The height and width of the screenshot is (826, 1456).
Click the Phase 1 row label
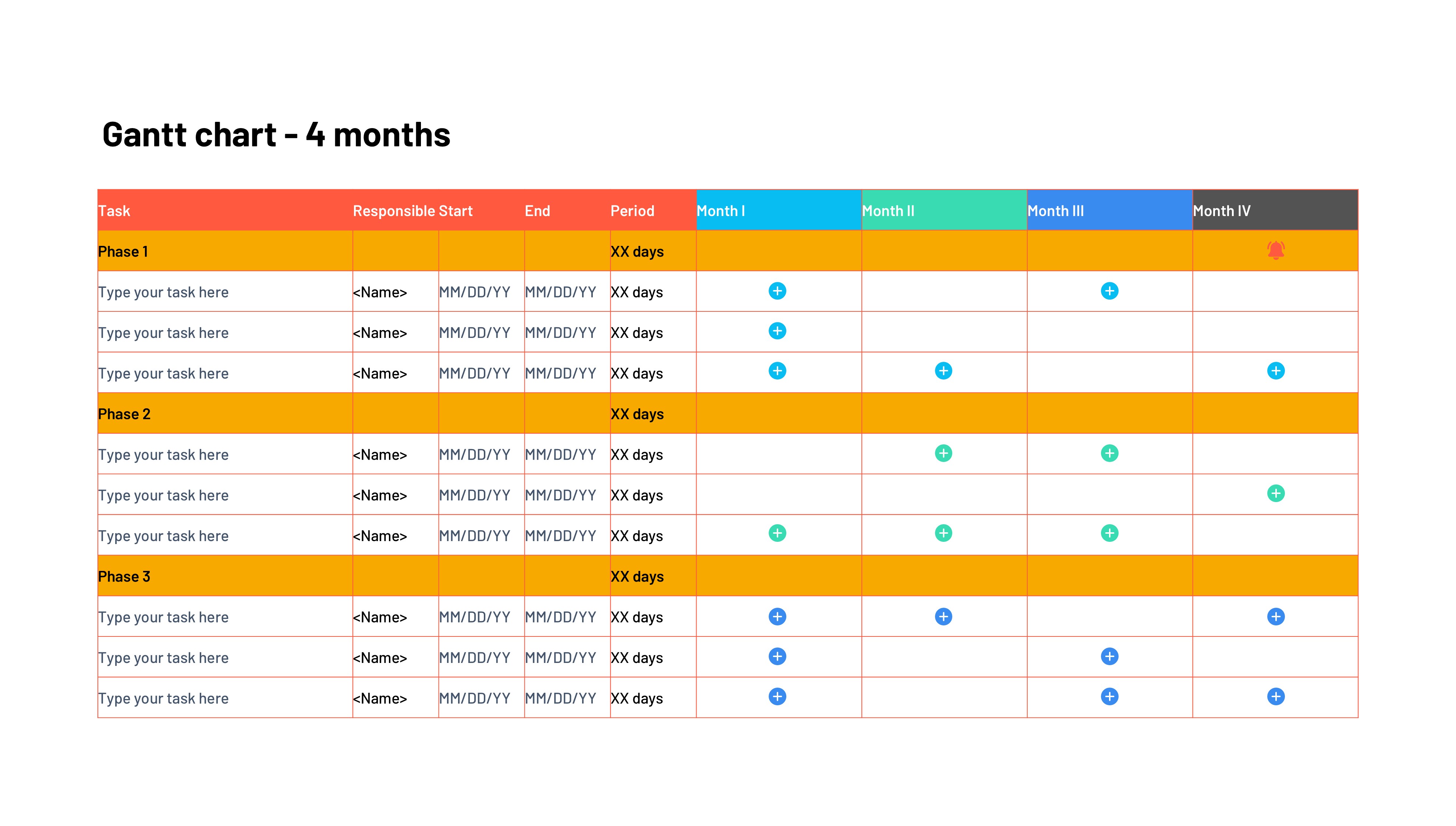coord(123,251)
